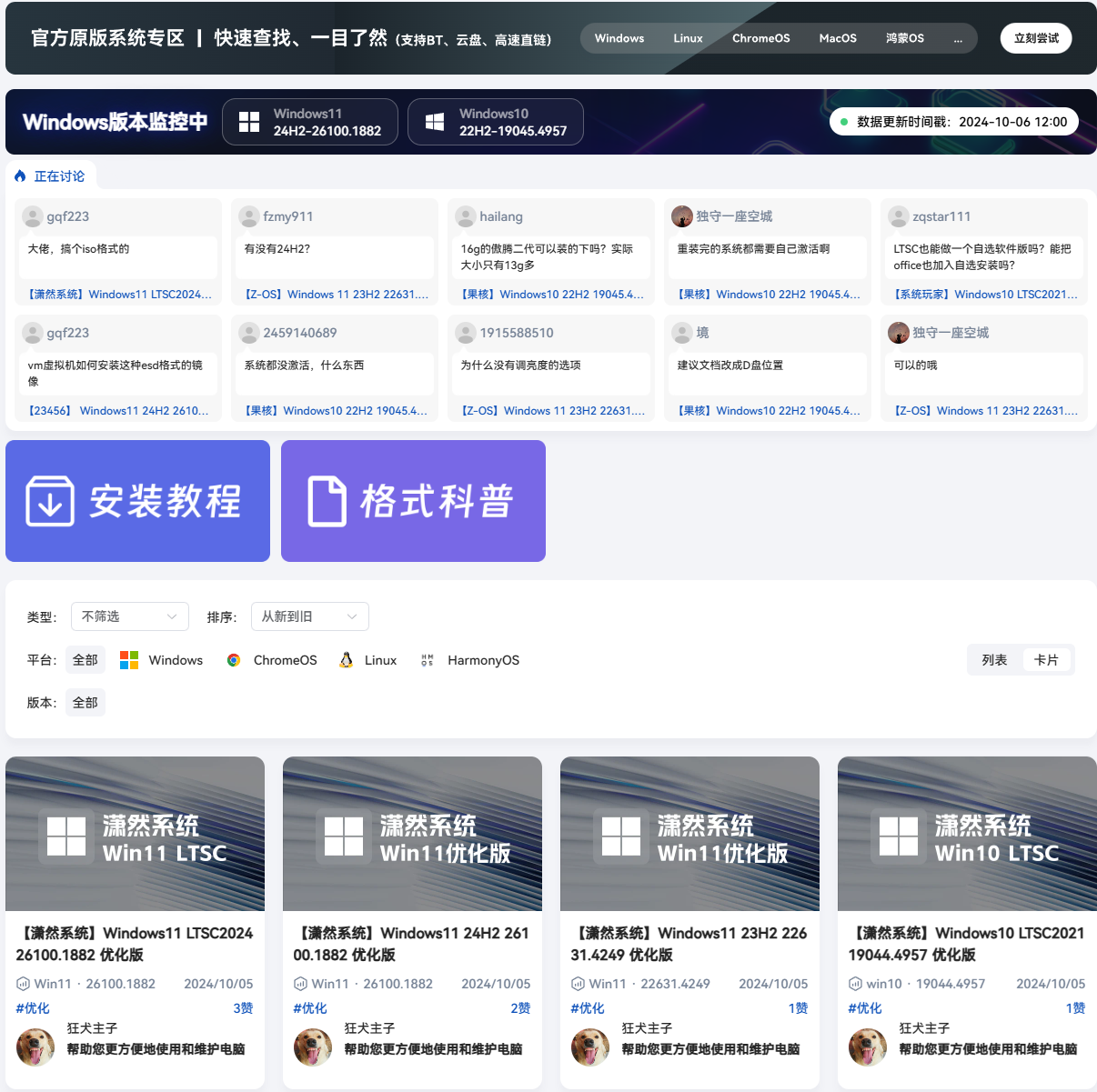Click 狂犬主子's avatar on the first card
Screen dimensions: 1097x1092
(35, 1047)
